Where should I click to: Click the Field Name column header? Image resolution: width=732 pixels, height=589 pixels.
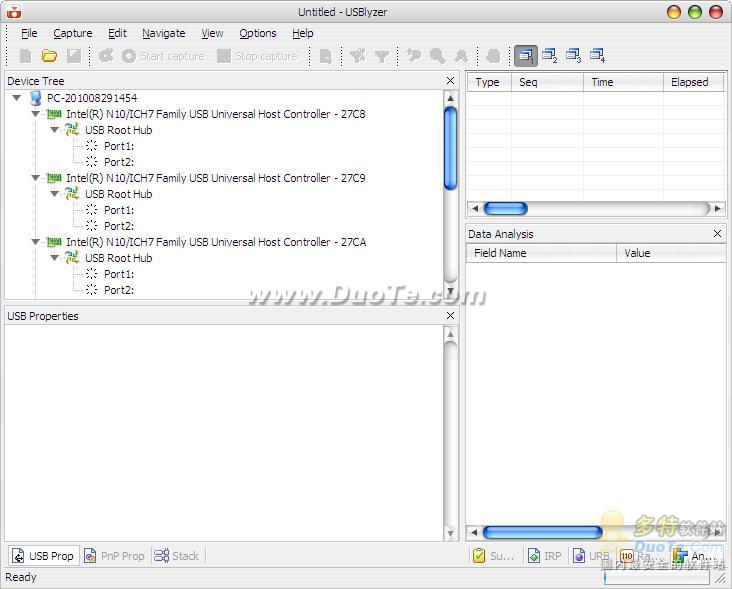[x=542, y=253]
